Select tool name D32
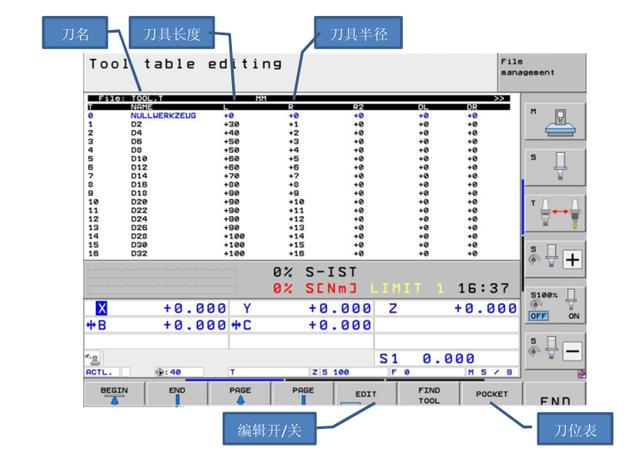Viewport: 640px width, 464px height. click(139, 253)
